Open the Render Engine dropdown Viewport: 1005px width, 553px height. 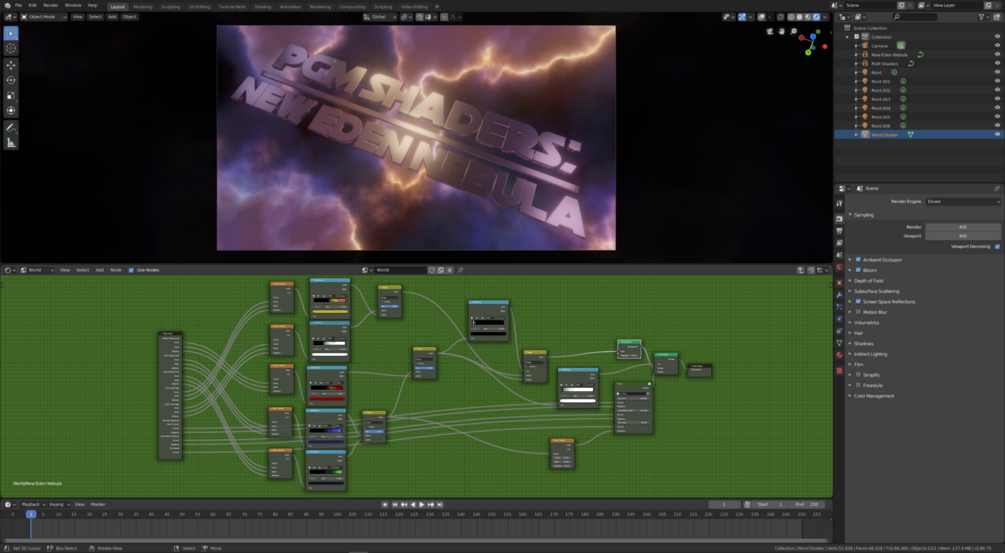[963, 201]
